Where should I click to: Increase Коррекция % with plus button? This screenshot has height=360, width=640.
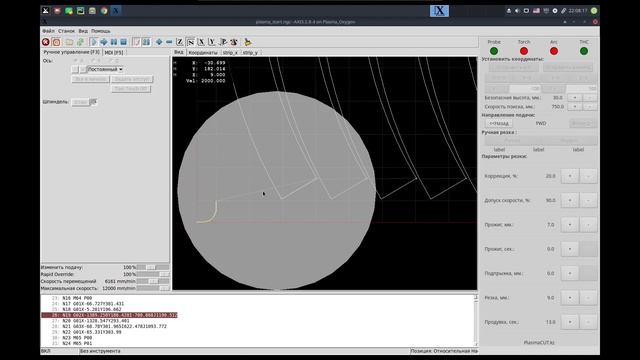(570, 176)
